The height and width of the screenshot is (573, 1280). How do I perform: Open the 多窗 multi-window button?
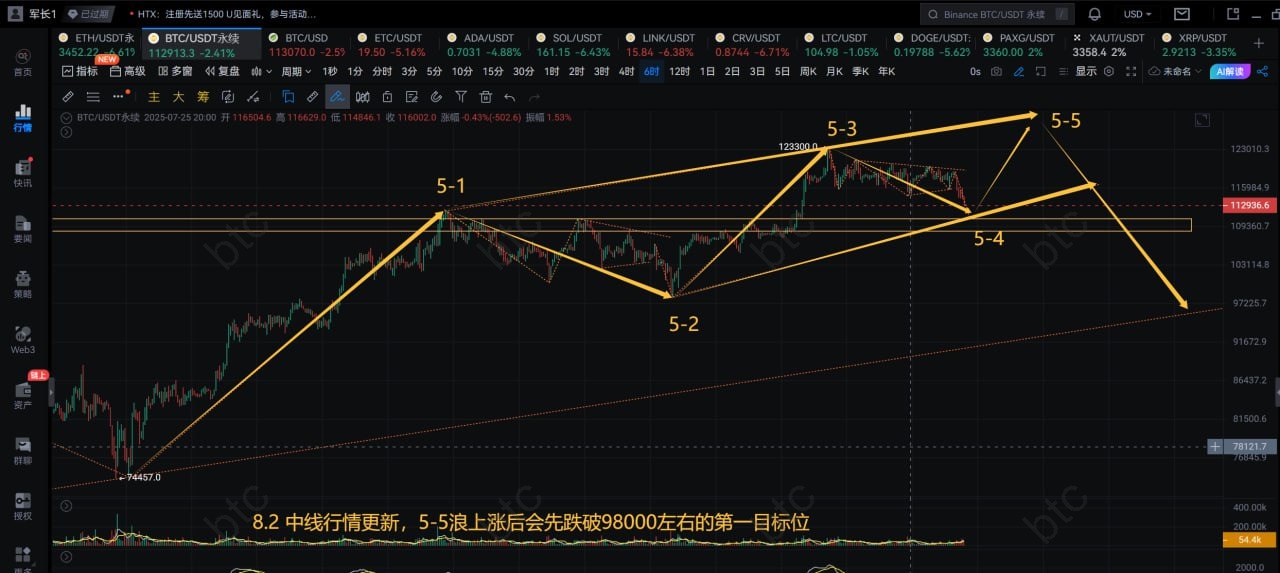click(x=174, y=72)
